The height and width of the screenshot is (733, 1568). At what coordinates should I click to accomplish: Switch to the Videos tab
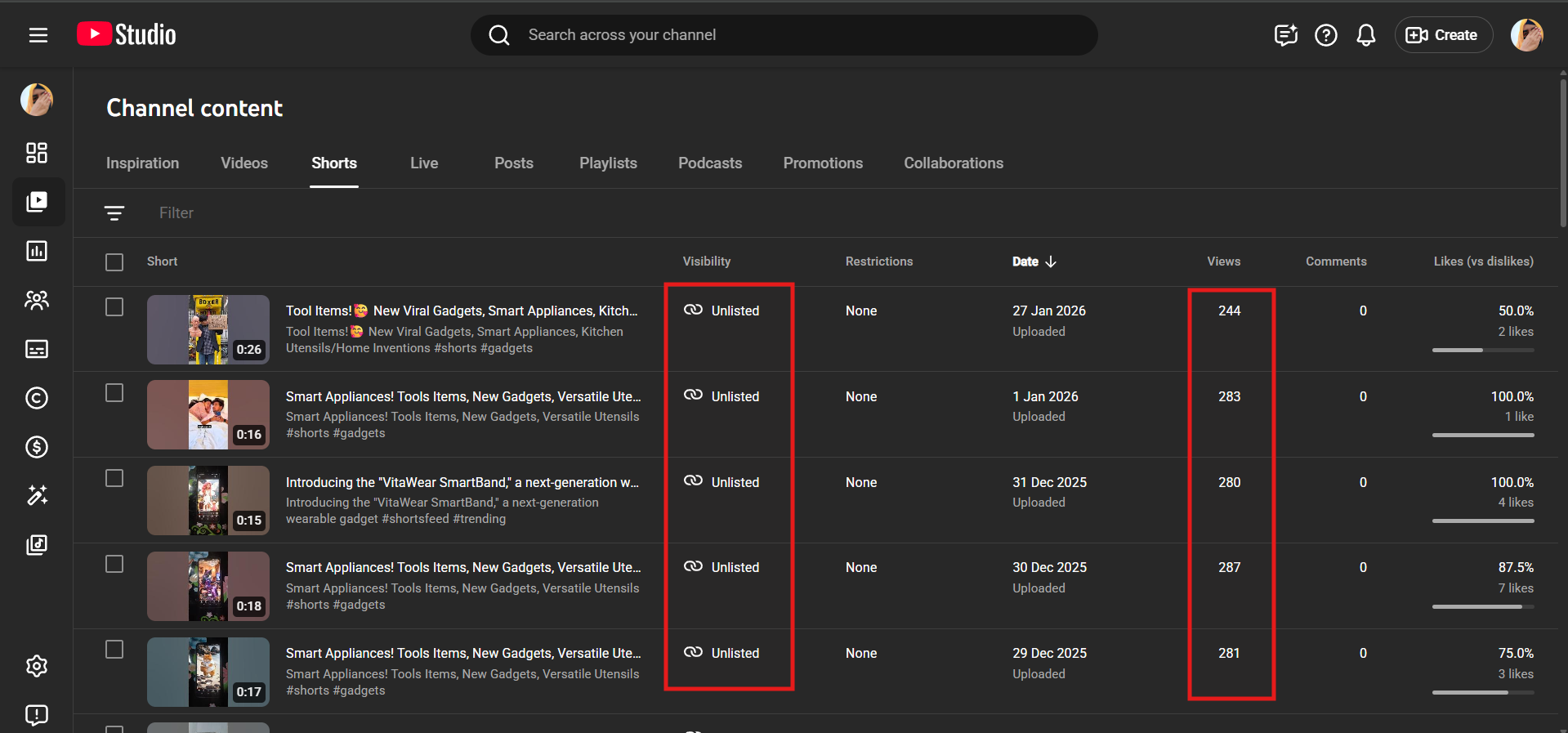(x=243, y=163)
